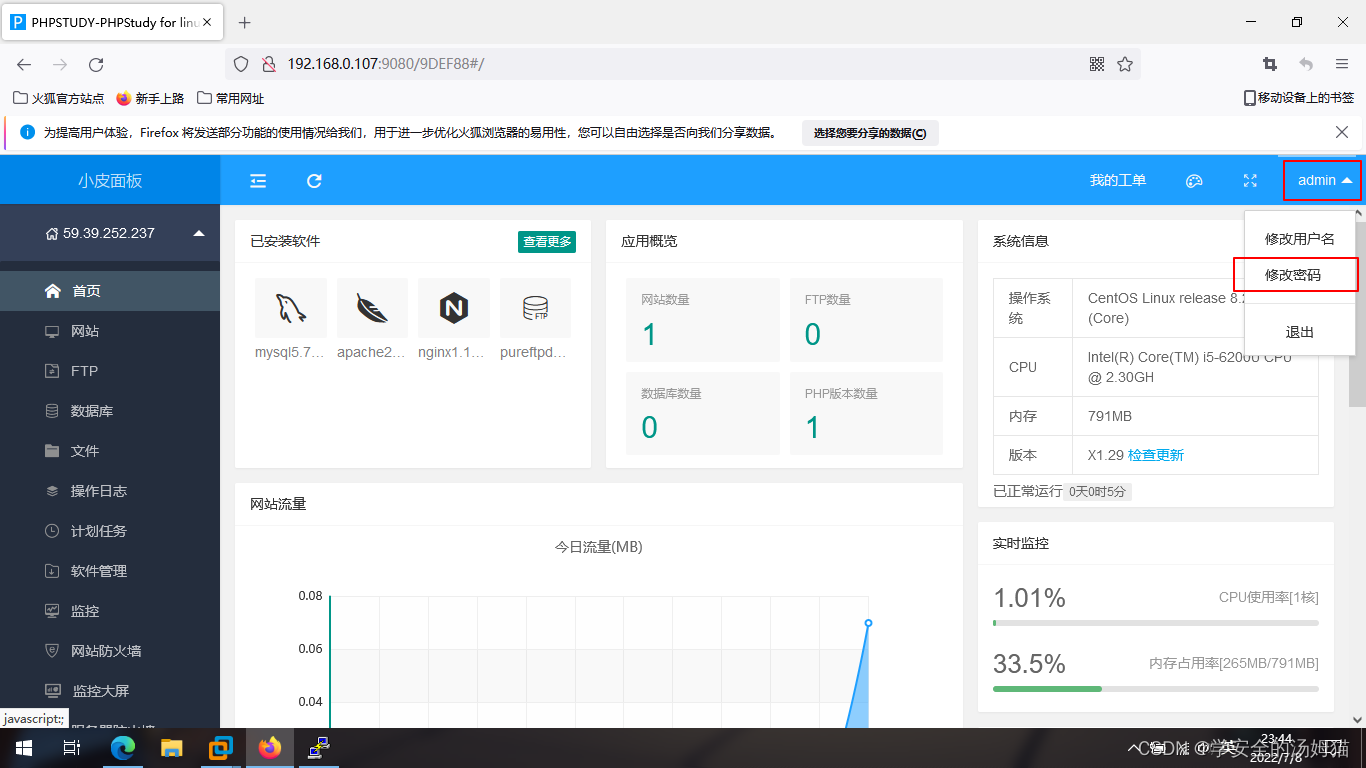
Task: Open 网站 in the sidebar
Action: 110,331
